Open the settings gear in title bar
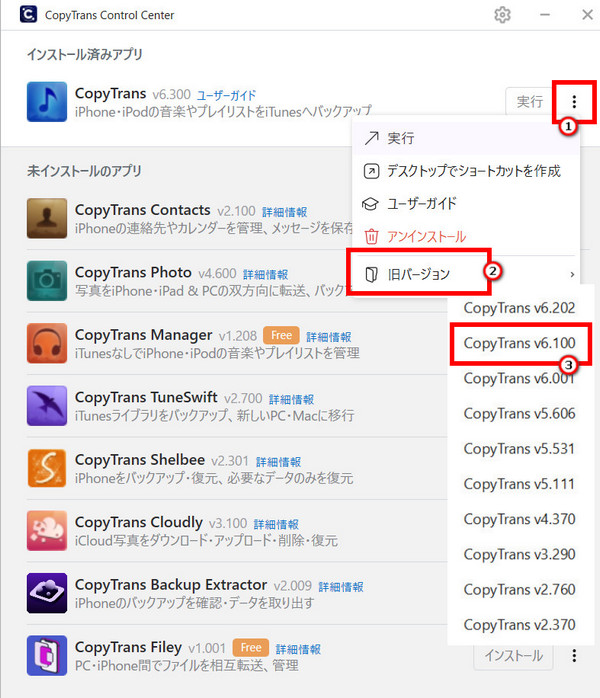Screen dimensions: 600x698 coord(502,15)
